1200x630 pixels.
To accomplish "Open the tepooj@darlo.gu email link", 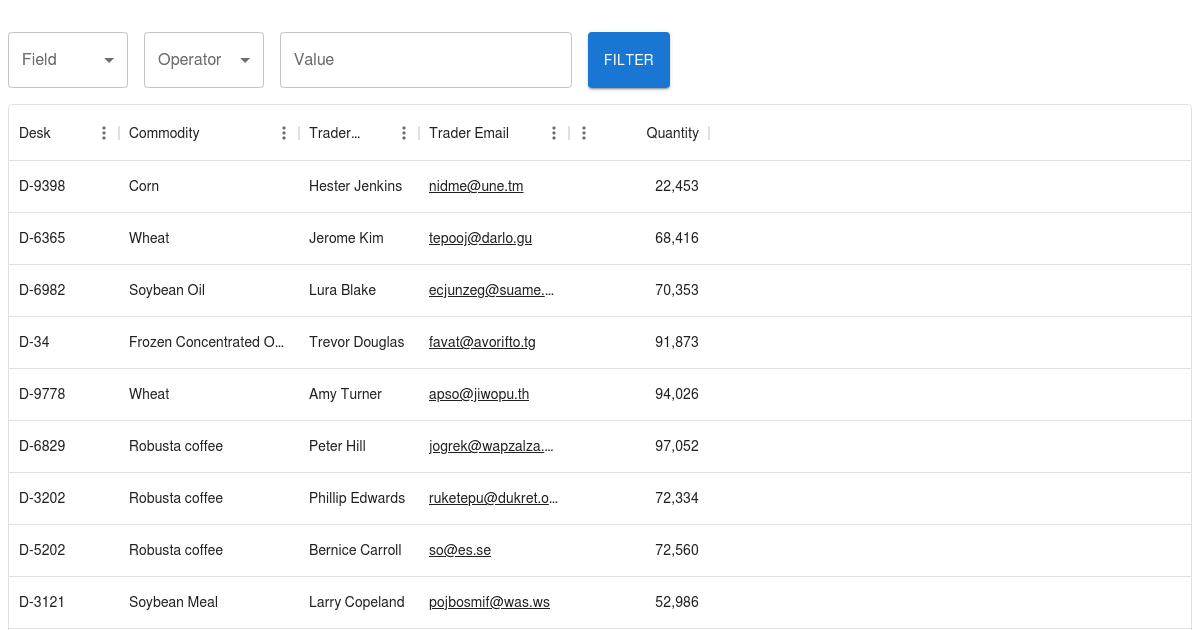I will (480, 238).
